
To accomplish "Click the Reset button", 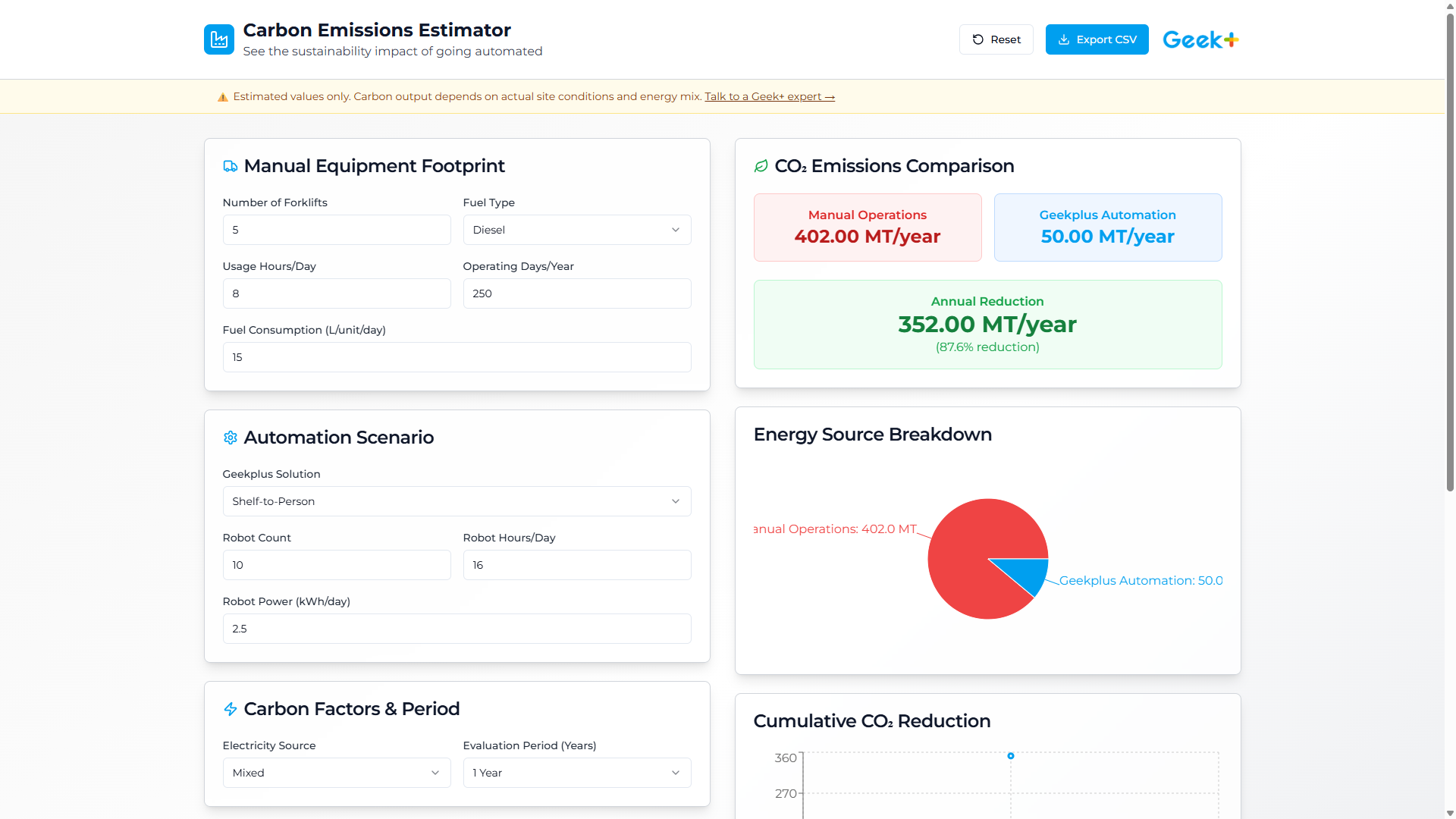I will pyautogui.click(x=996, y=39).
